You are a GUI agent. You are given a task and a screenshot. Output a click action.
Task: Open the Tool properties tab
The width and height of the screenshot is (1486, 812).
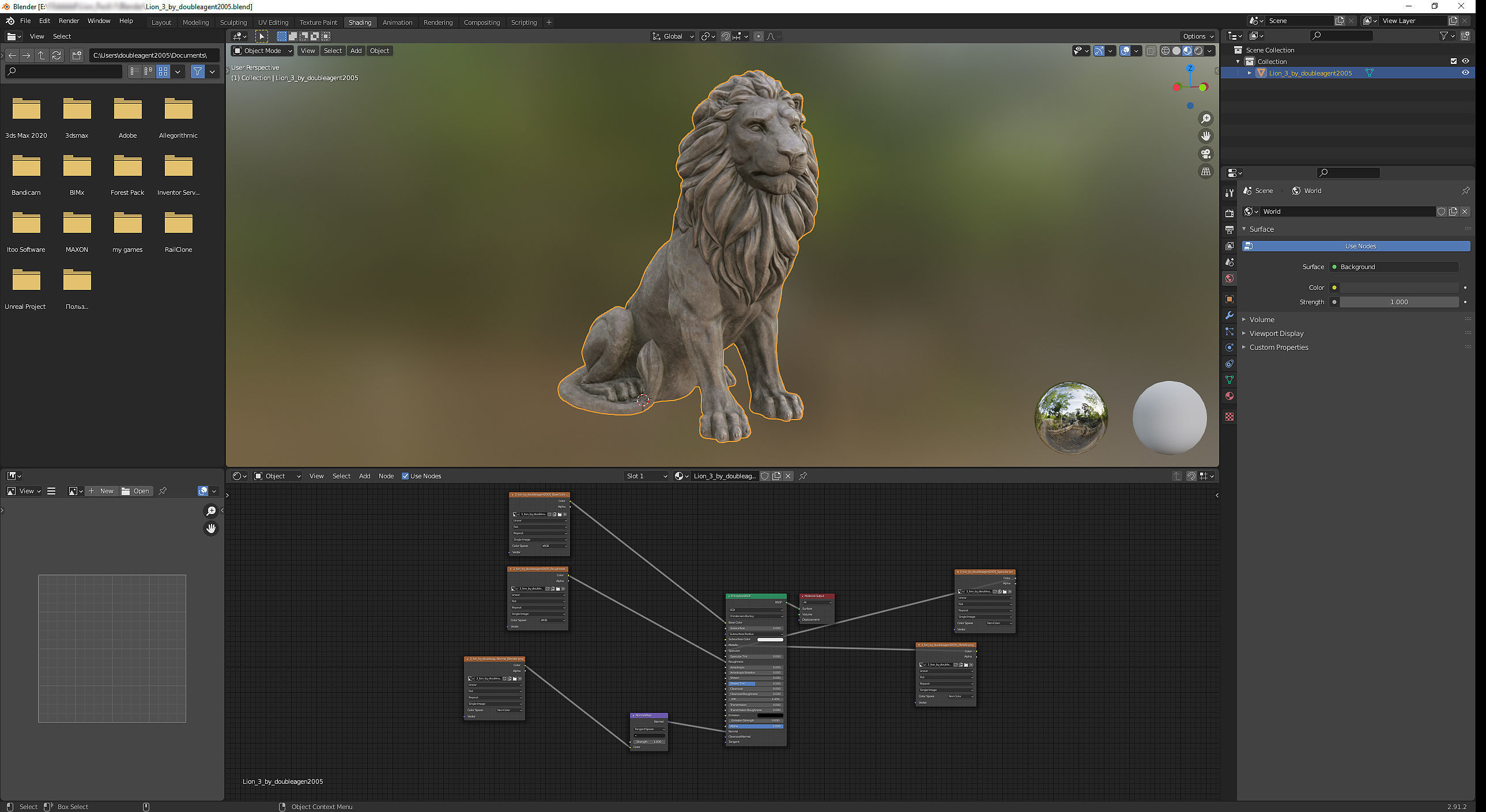coord(1229,192)
